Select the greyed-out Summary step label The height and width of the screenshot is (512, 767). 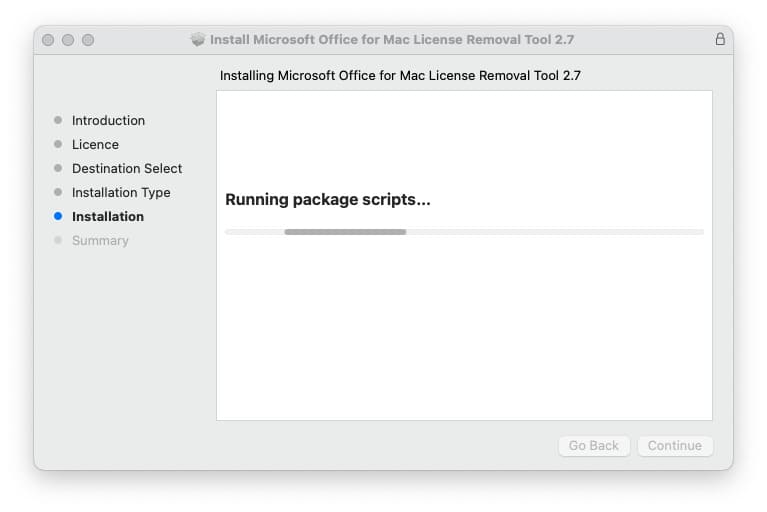100,240
